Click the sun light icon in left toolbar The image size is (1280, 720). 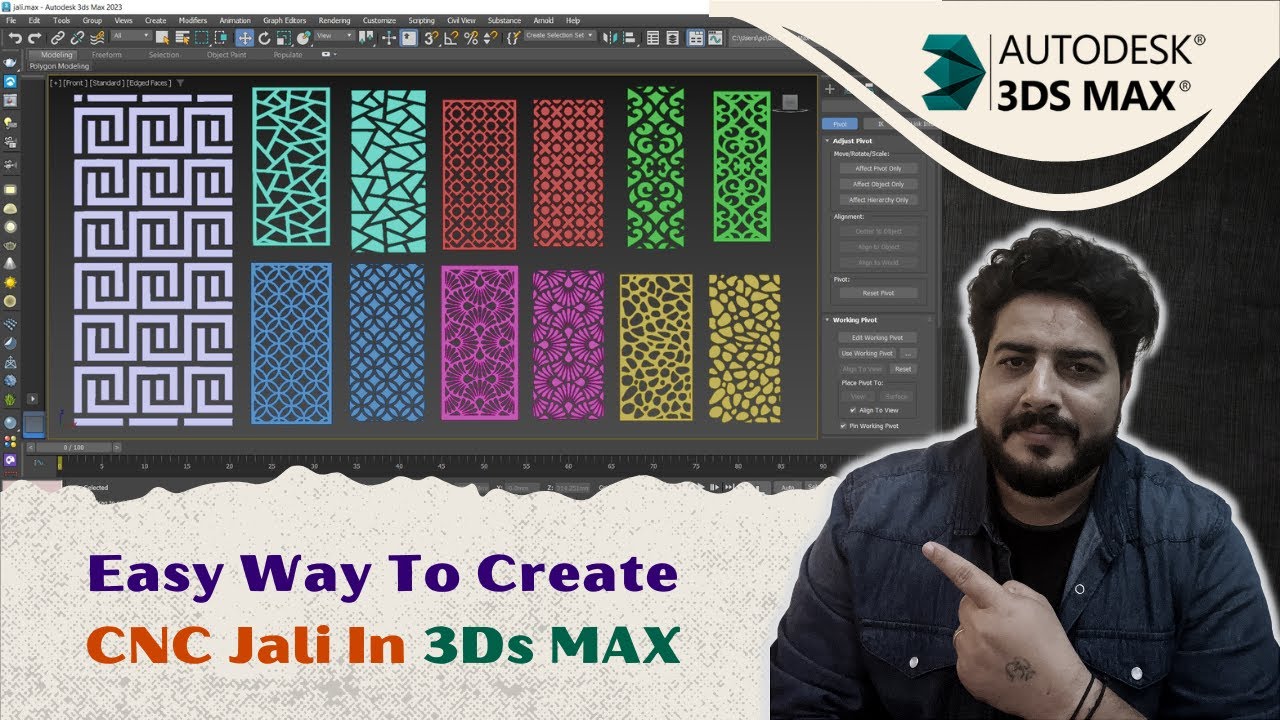point(10,282)
